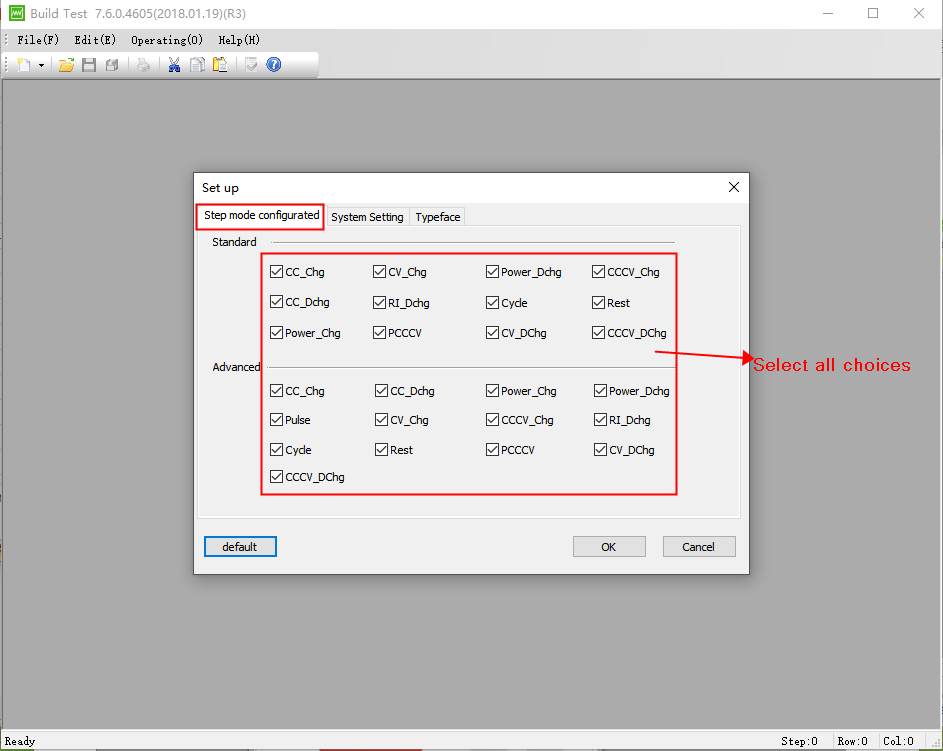Image resolution: width=943 pixels, height=751 pixels.
Task: Open the Operating(O) menu
Action: (x=167, y=40)
